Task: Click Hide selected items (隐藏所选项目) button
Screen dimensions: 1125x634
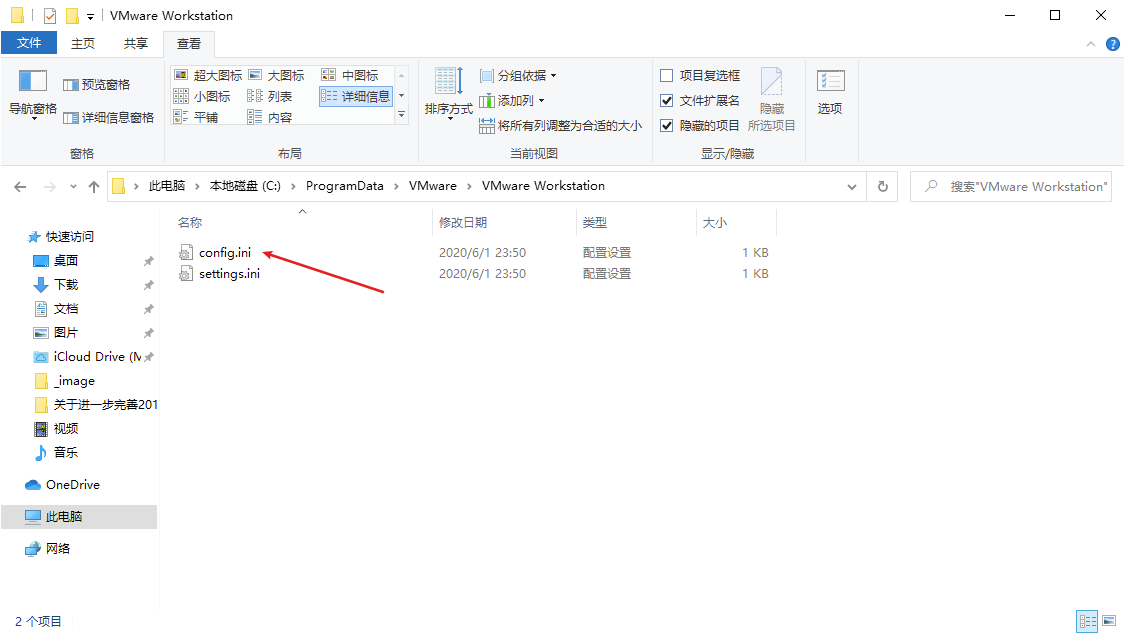Action: 771,99
